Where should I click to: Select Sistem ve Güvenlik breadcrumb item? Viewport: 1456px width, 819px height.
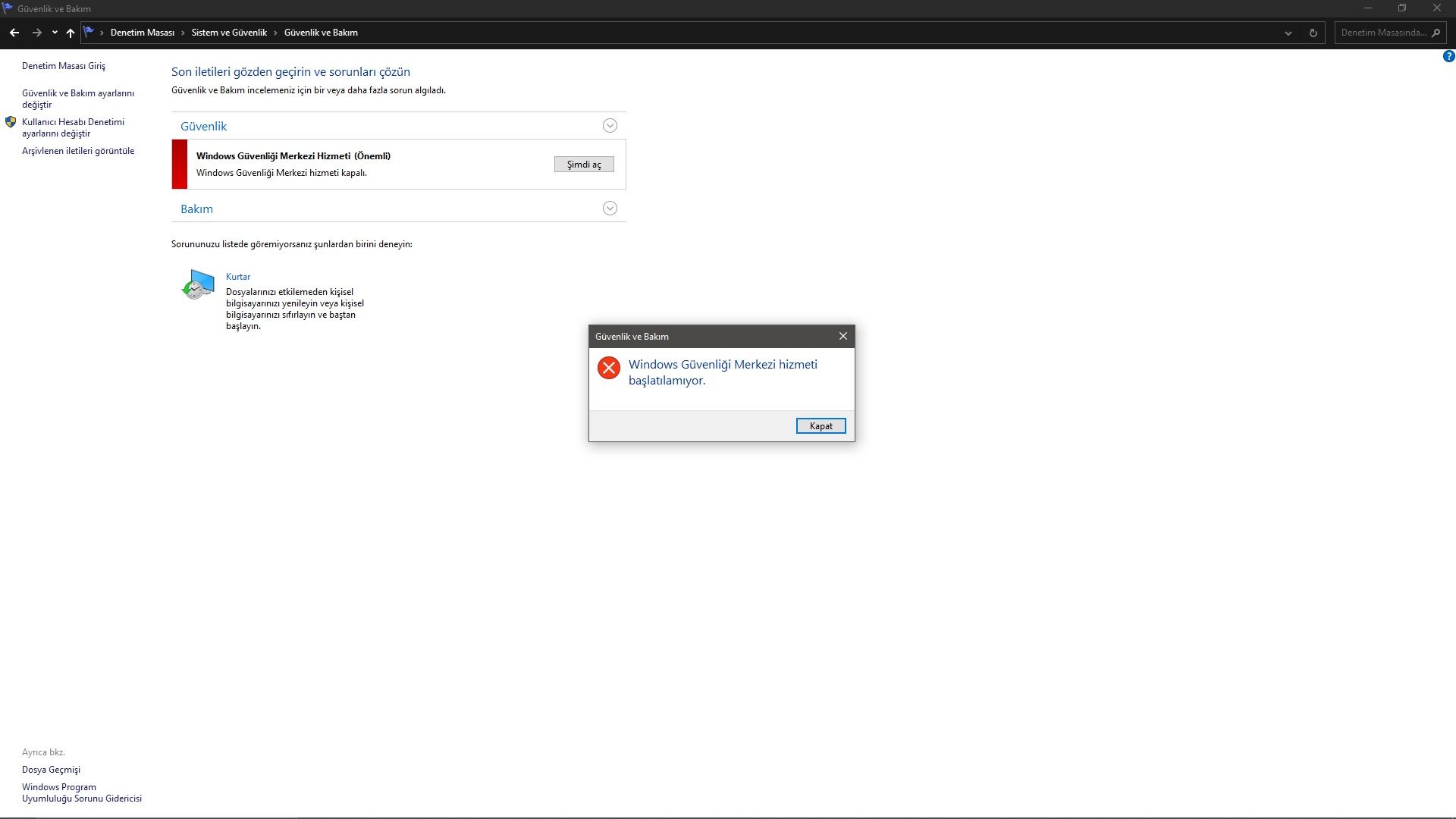[x=229, y=33]
